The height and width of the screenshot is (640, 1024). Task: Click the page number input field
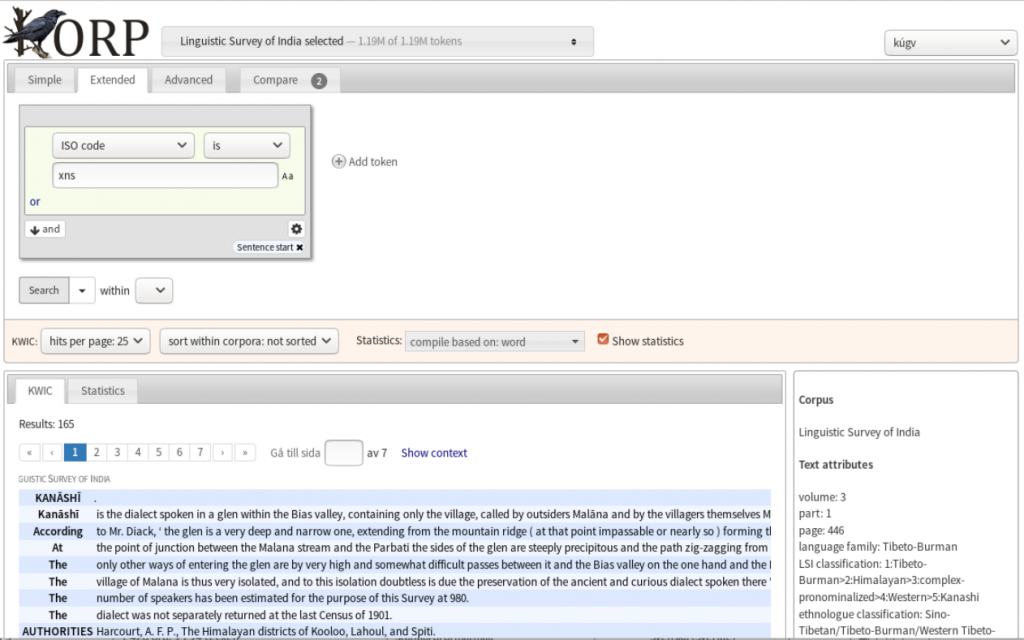pyautogui.click(x=344, y=453)
